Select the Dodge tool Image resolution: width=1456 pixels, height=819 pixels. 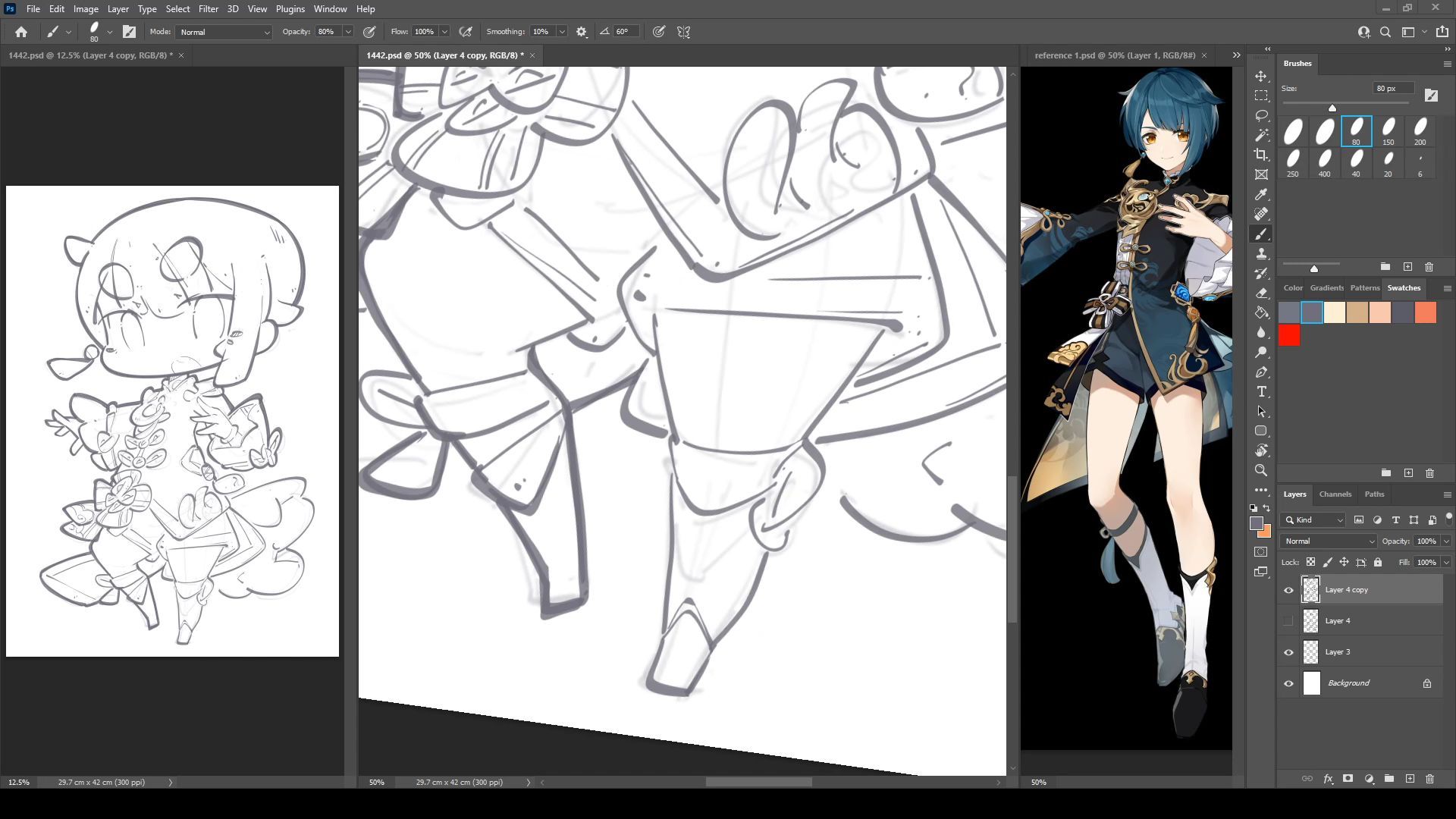pyautogui.click(x=1261, y=353)
